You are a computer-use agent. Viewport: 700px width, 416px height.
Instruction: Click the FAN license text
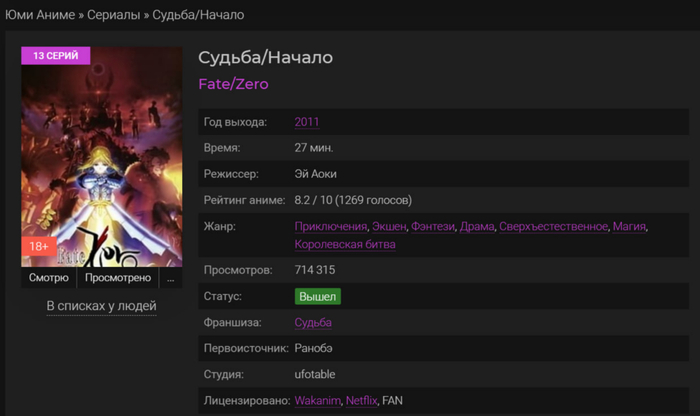click(x=392, y=400)
